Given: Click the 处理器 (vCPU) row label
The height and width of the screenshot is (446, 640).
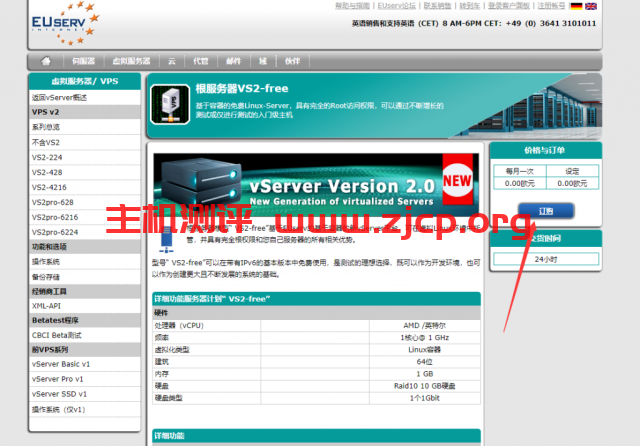Looking at the screenshot, I should click(x=179, y=326).
